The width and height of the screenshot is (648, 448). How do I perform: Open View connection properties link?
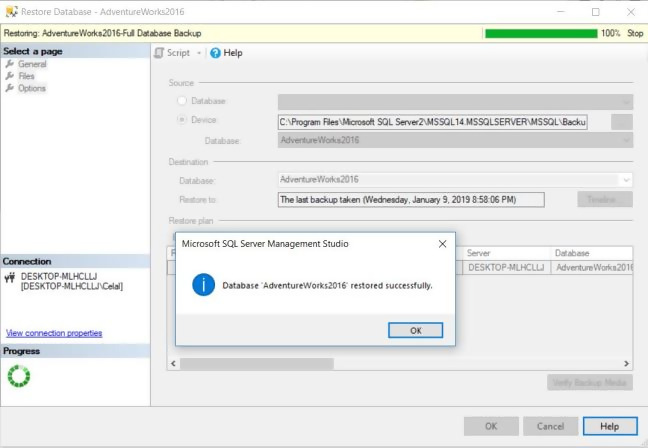[54, 333]
